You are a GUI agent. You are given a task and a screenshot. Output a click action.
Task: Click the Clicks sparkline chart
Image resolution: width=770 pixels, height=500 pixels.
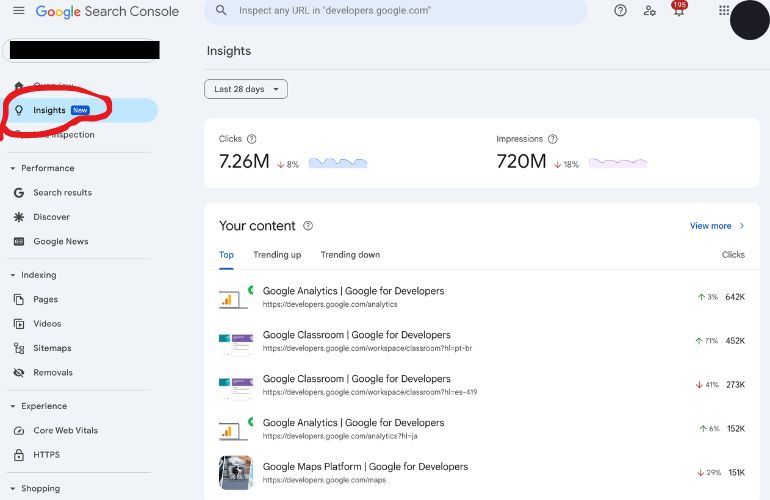[338, 163]
